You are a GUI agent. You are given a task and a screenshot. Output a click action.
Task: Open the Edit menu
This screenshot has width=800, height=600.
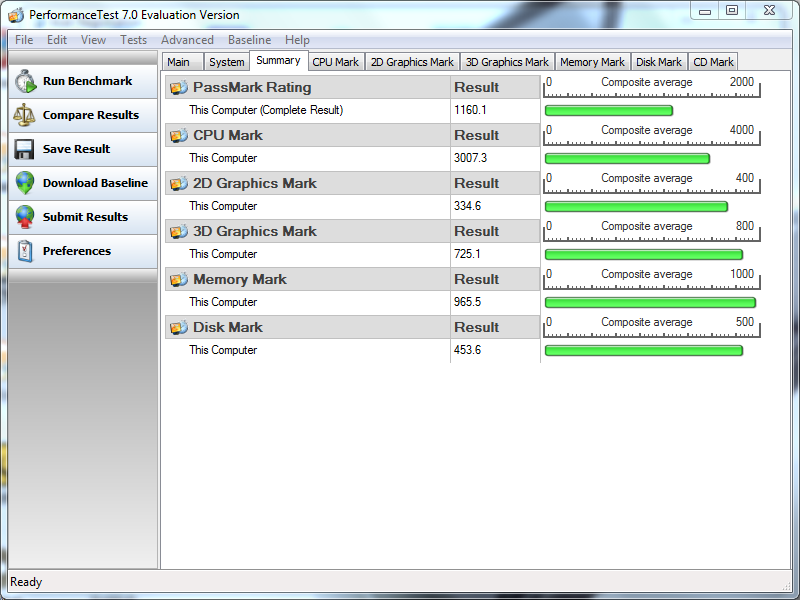[x=57, y=40]
